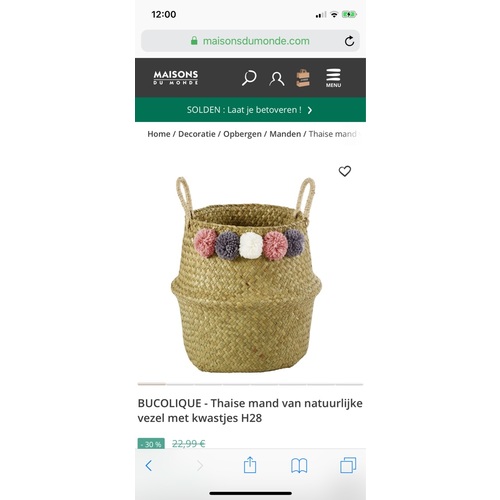Screen dimensions: 500x500
Task: Open the hamburger MENU
Action: (x=333, y=78)
